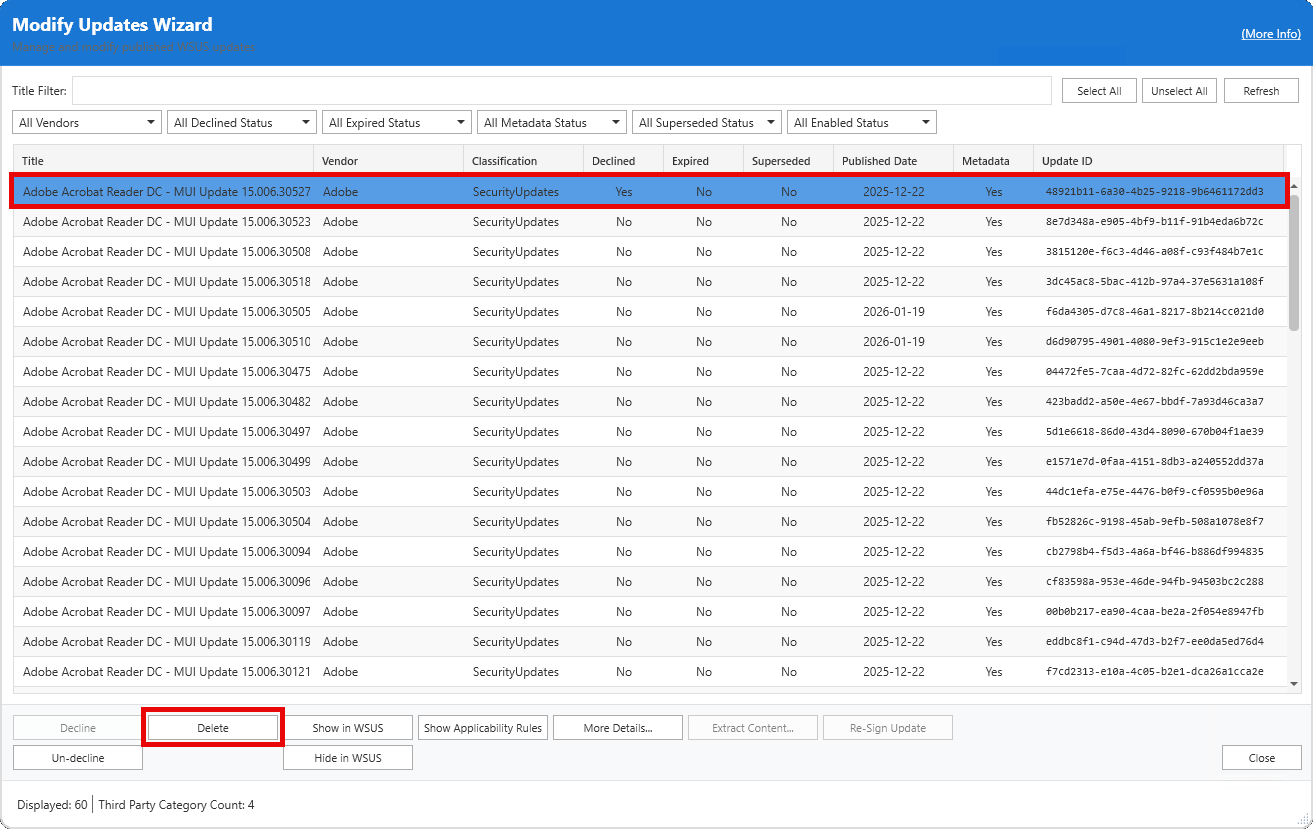Refresh the updates list
1313x829 pixels.
1261,90
